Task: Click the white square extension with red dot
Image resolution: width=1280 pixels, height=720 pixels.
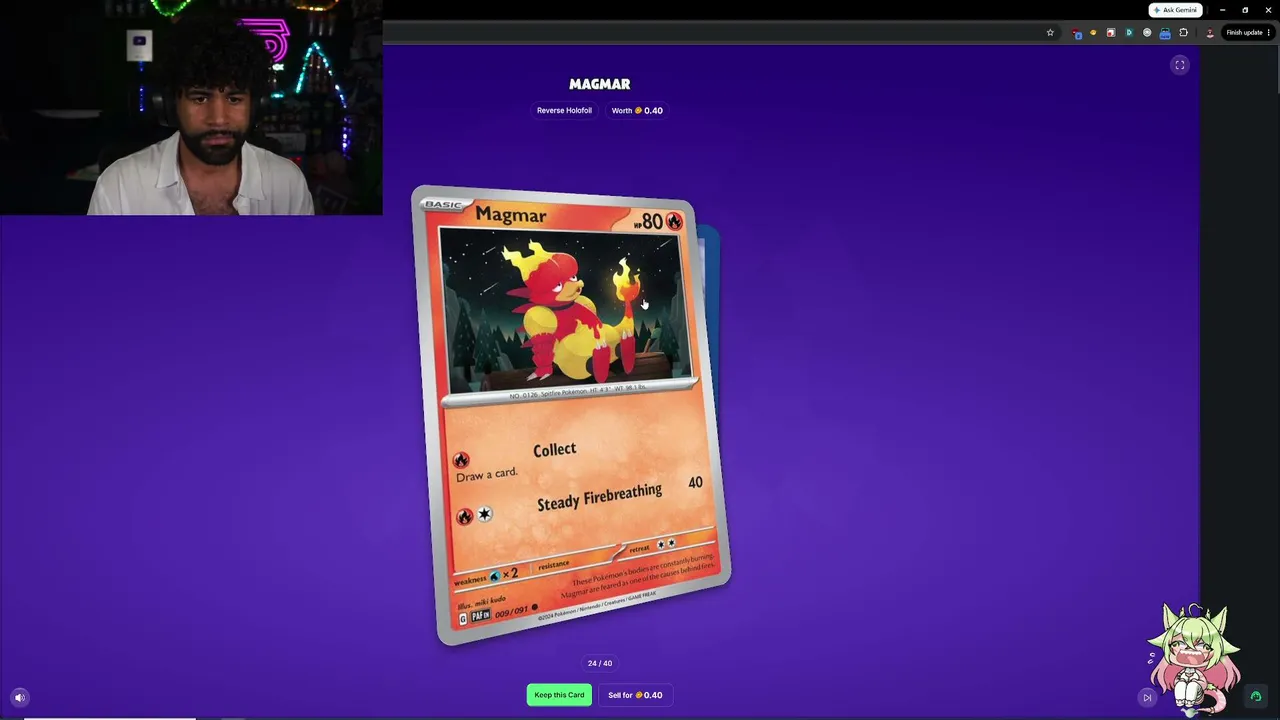Action: tap(1110, 33)
